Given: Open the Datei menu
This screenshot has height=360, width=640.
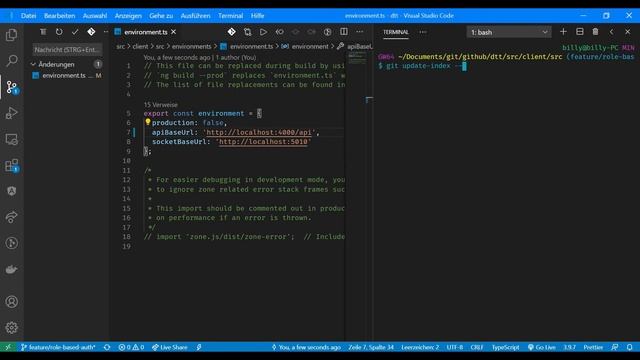Looking at the screenshot, I should tap(28, 16).
